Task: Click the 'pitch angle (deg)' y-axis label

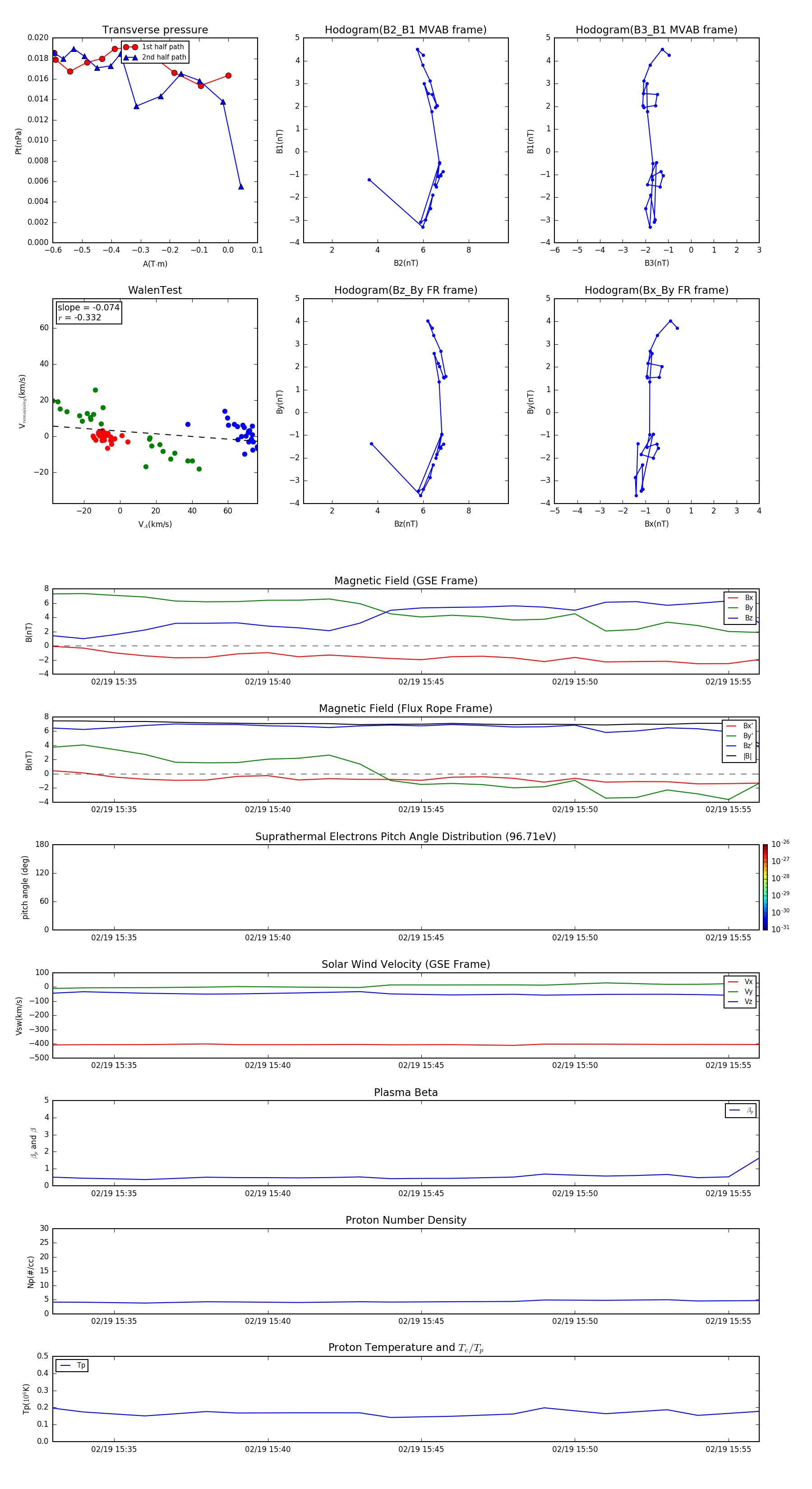Action: tap(25, 887)
